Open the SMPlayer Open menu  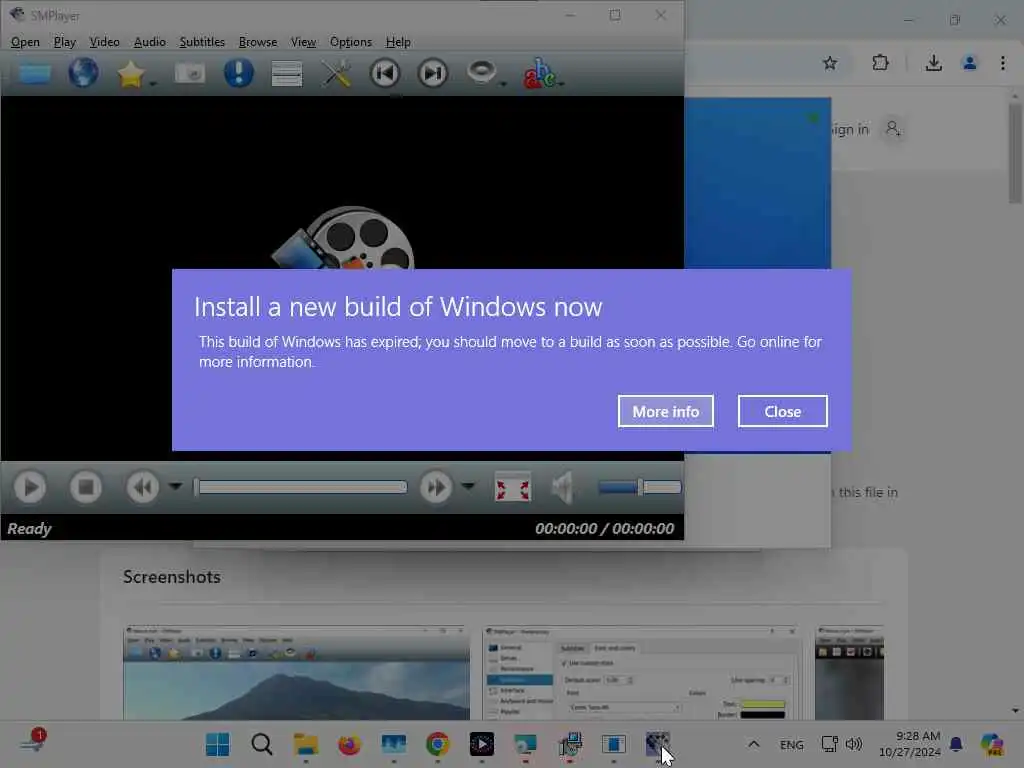pyautogui.click(x=25, y=42)
